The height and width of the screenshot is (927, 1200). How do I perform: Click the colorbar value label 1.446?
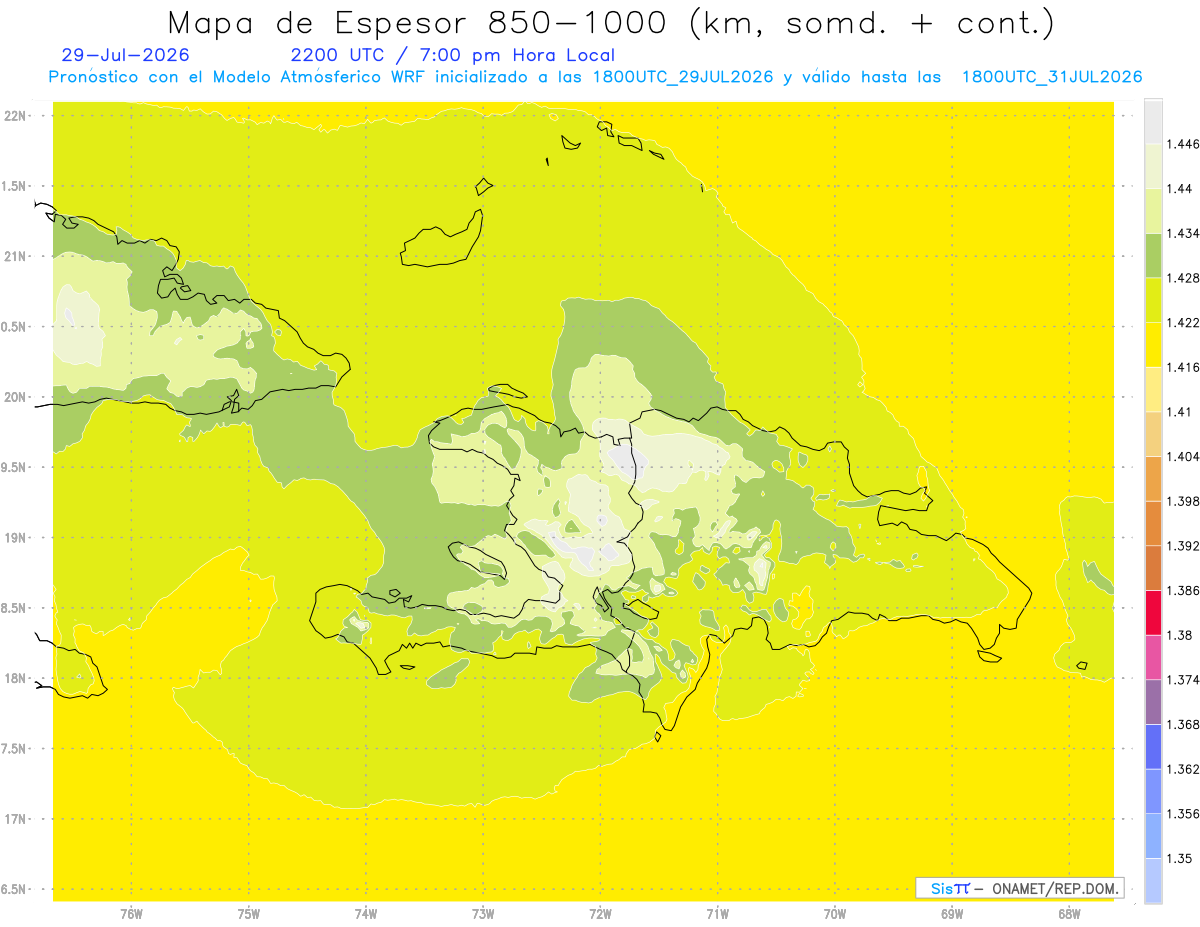click(1183, 144)
